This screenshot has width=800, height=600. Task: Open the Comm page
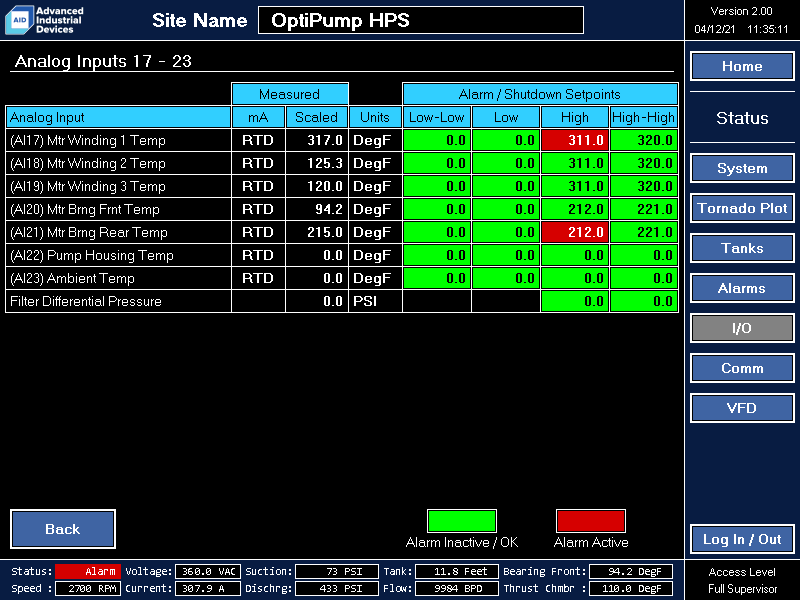(742, 368)
